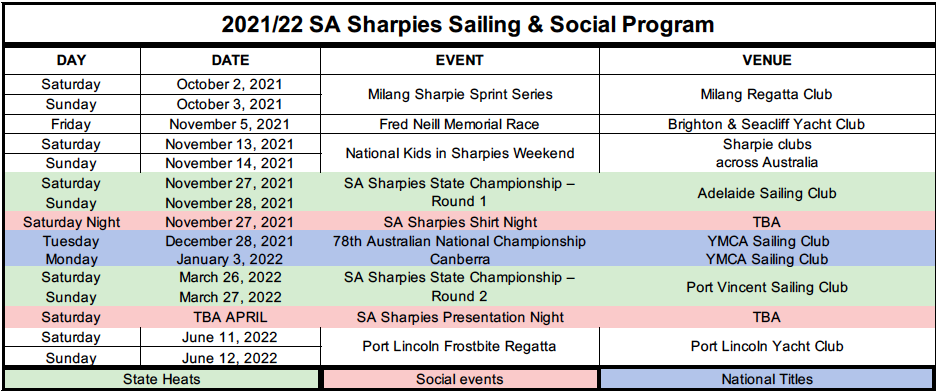Click the blue National Titles legend swatch
Viewport: 939px width, 391px height.
(767, 379)
